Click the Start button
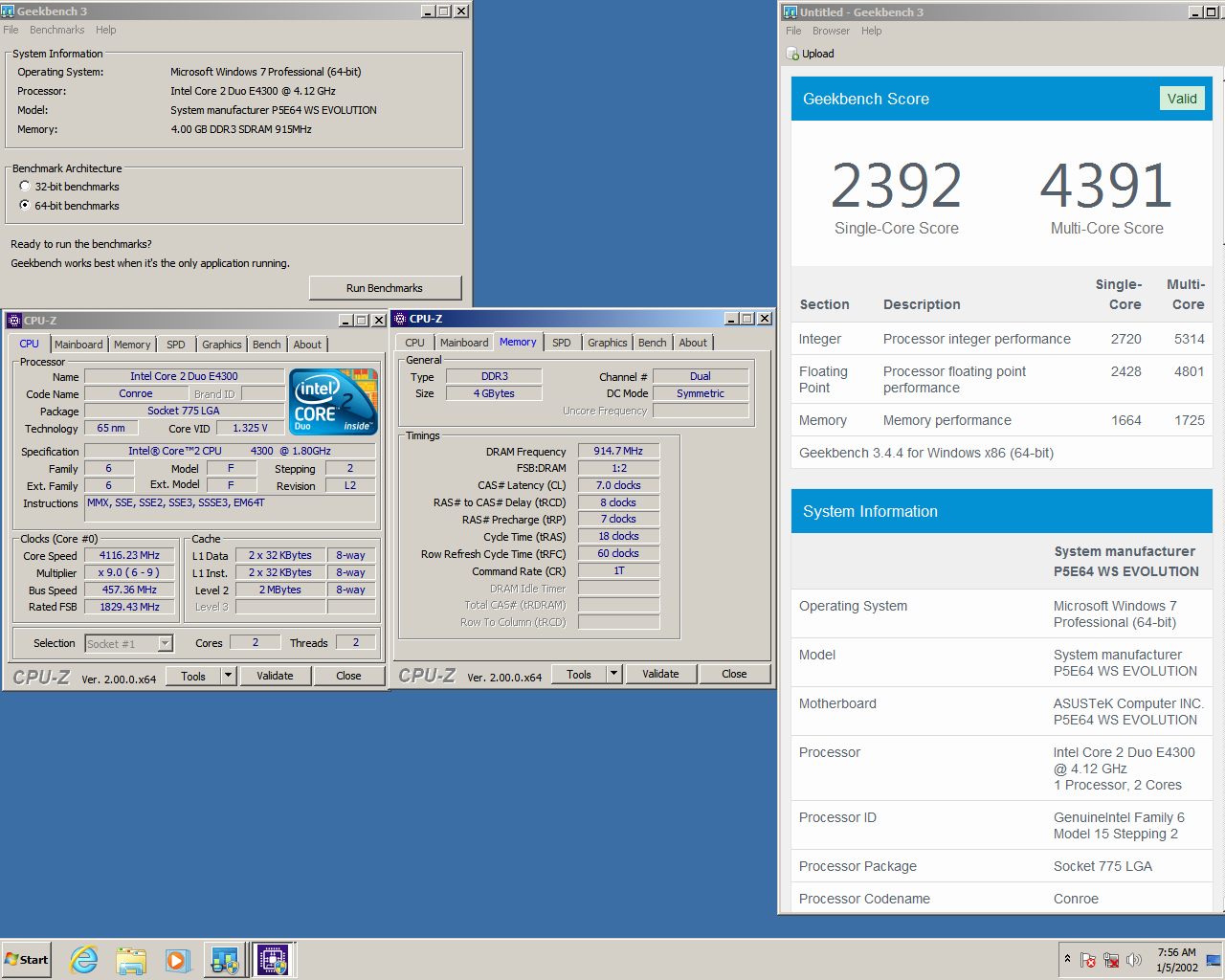Viewport: 1225px width, 980px height. (x=26, y=959)
